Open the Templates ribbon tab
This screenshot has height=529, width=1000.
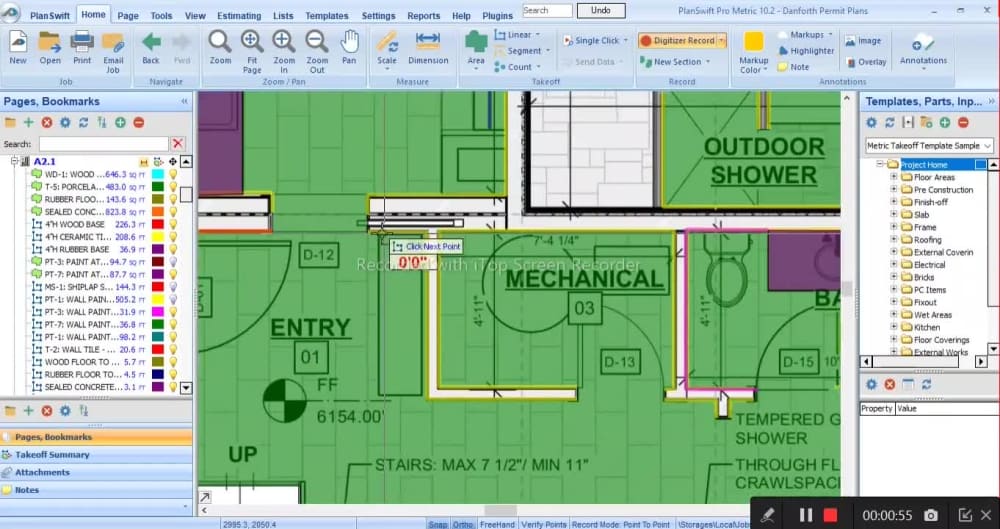click(327, 15)
